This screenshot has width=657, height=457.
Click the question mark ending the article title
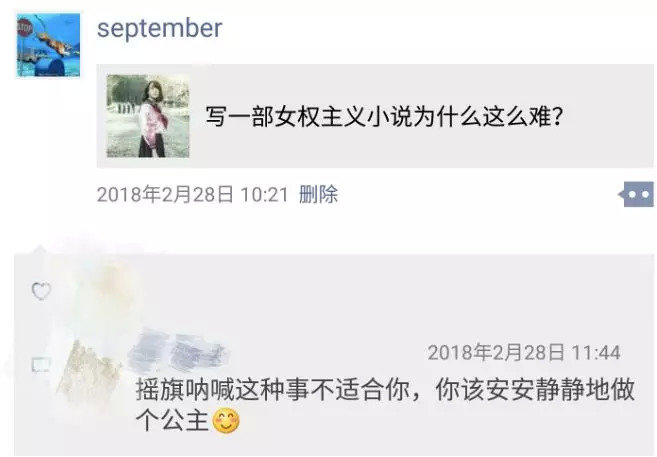(x=557, y=116)
